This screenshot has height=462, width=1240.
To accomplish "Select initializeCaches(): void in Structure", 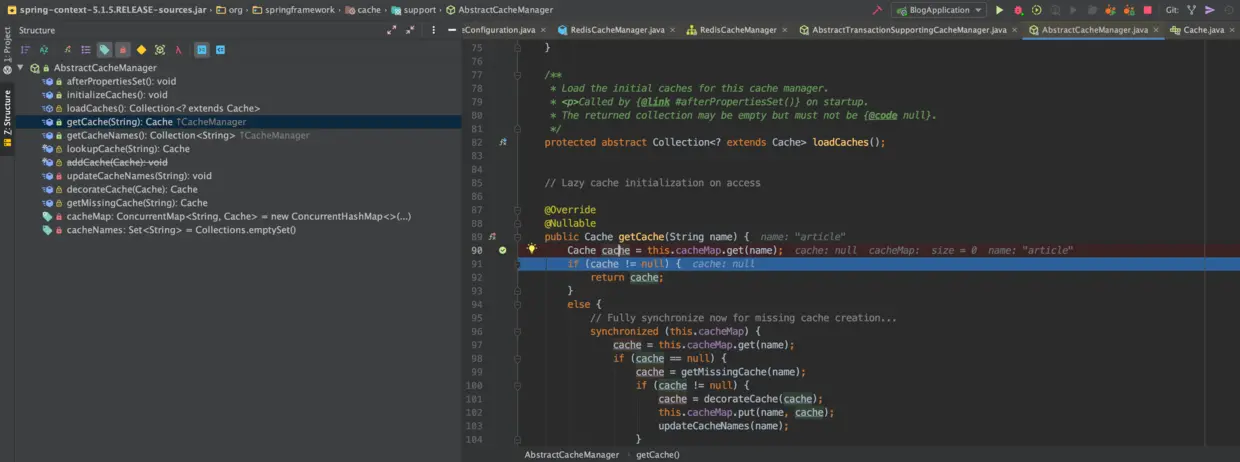I will 117,95.
